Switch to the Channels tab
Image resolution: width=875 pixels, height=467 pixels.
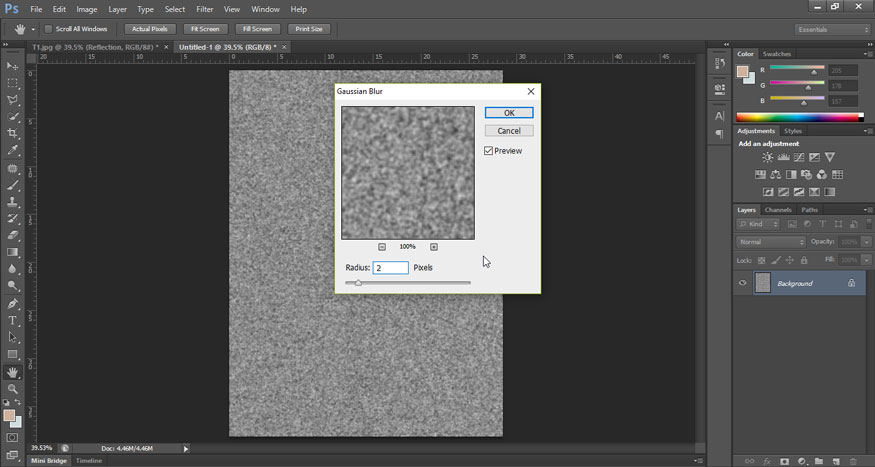pyautogui.click(x=778, y=210)
